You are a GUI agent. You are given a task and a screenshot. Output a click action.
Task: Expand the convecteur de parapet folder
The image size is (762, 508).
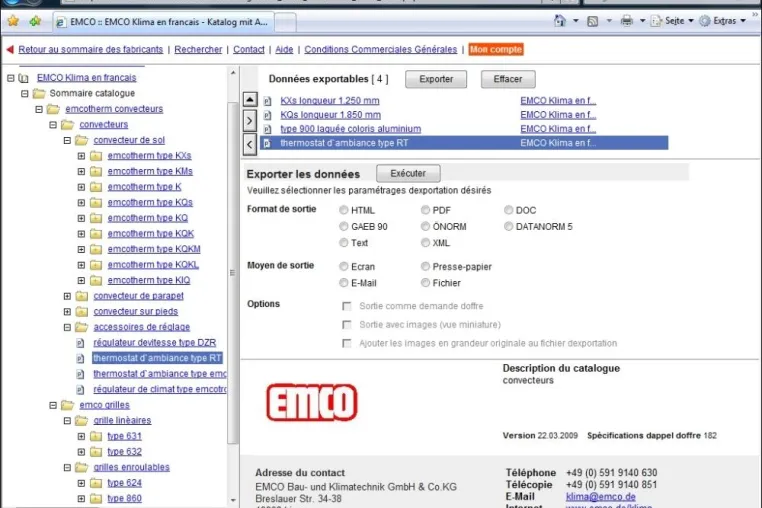[67, 296]
